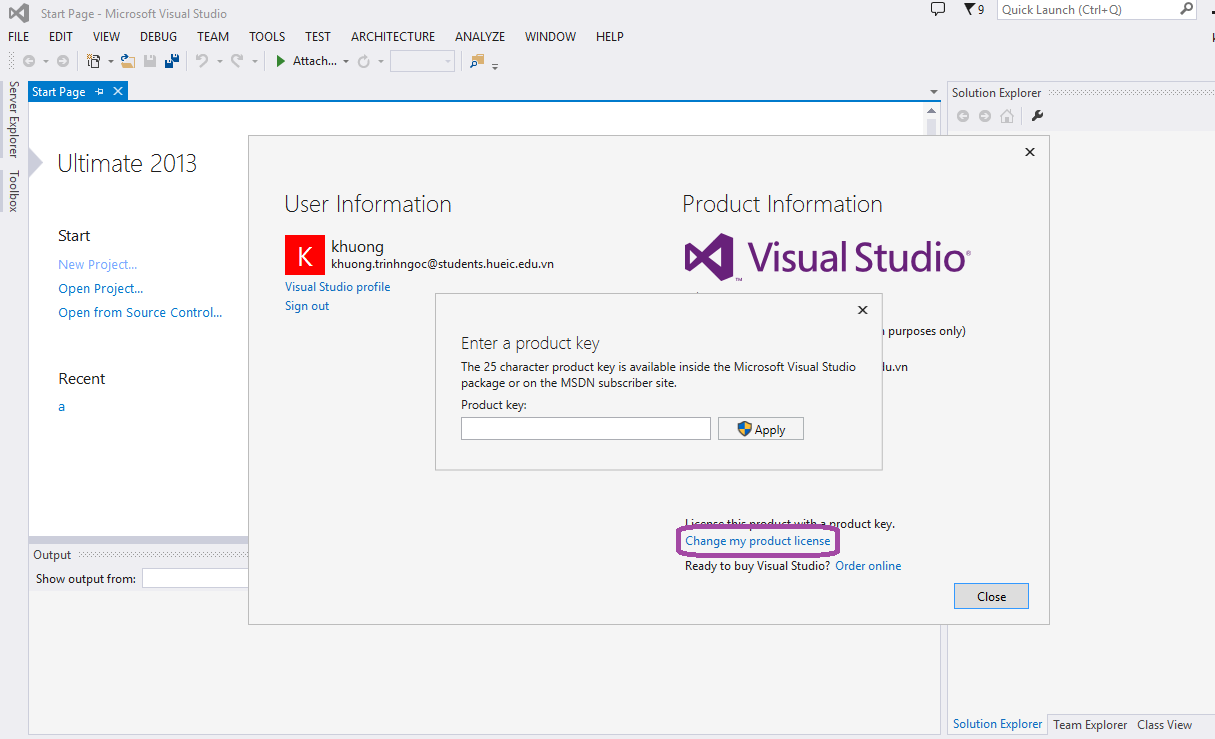Click the Navigate Forward toolbar arrow
This screenshot has height=739, width=1215.
63,61
